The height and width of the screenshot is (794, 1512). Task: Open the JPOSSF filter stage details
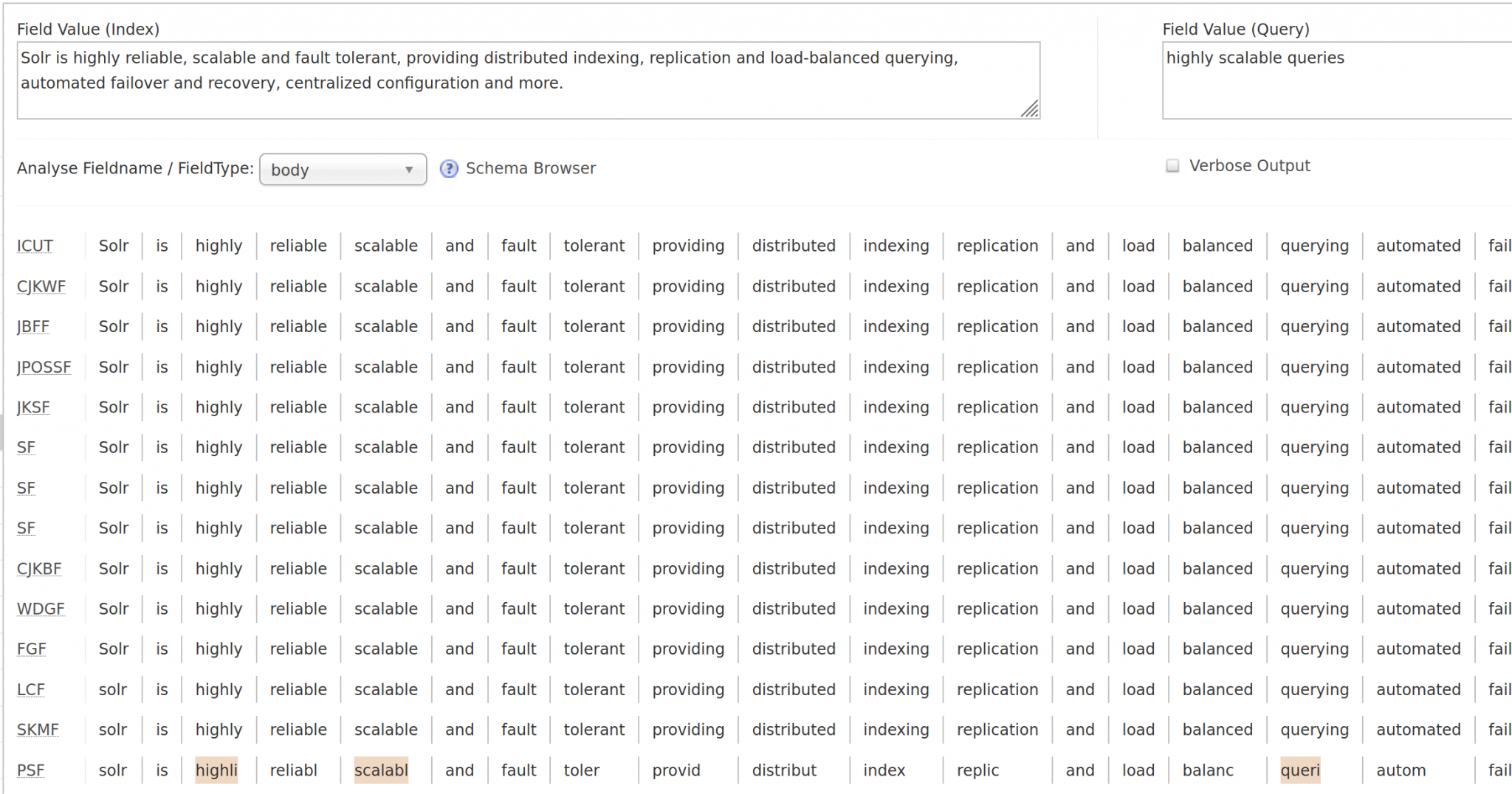pyautogui.click(x=44, y=367)
